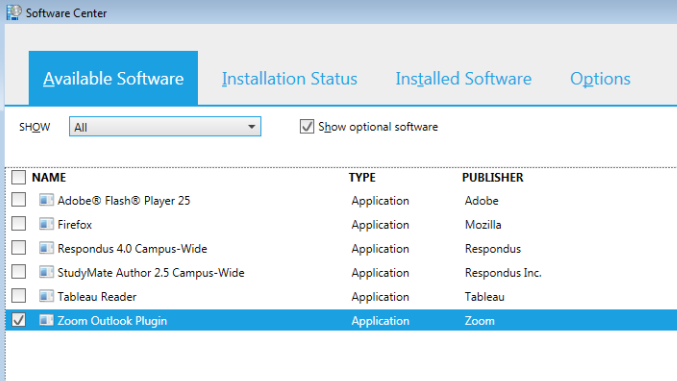Tick the Tableau Reader checkbox
677x381 pixels.
click(x=19, y=296)
